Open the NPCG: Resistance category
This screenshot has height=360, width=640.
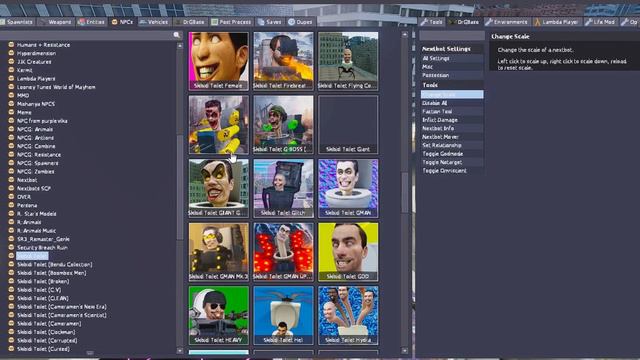point(39,155)
